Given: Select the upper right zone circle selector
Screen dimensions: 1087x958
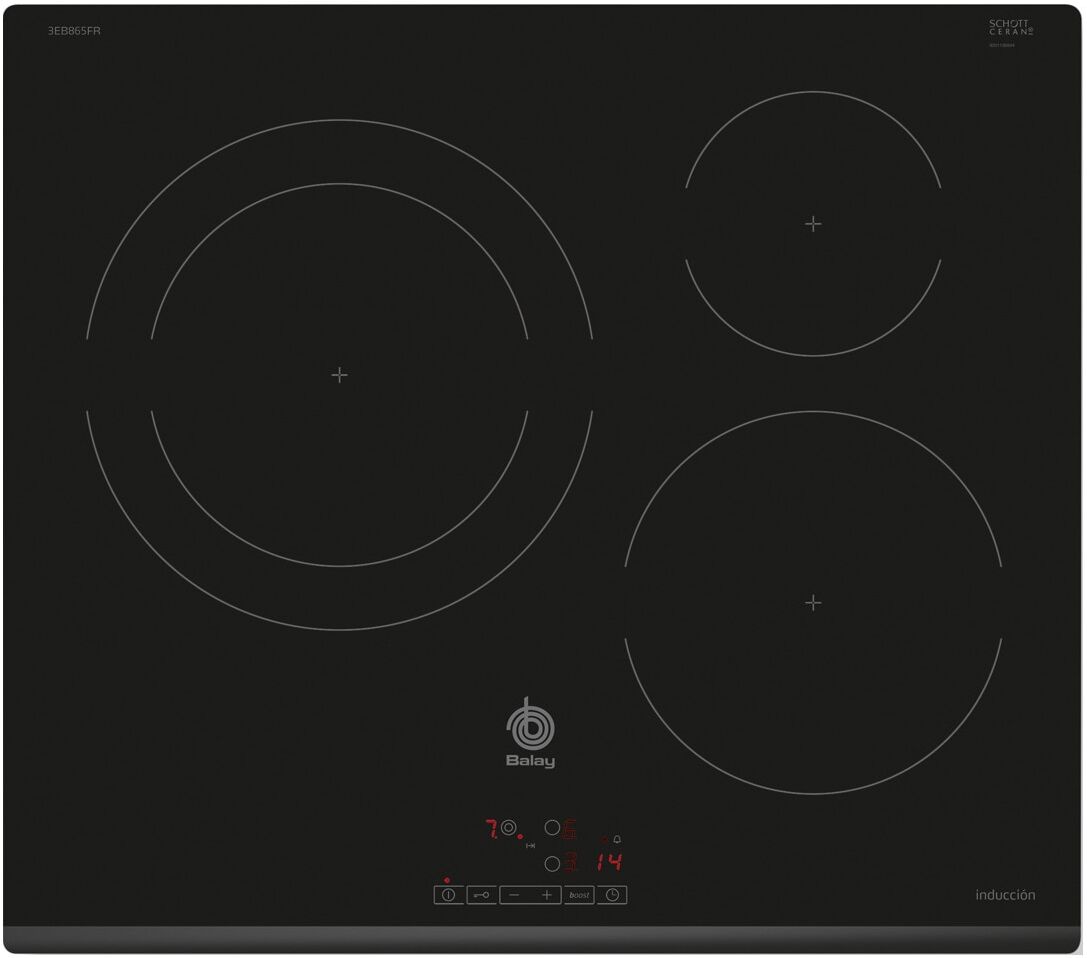Looking at the screenshot, I should (552, 828).
